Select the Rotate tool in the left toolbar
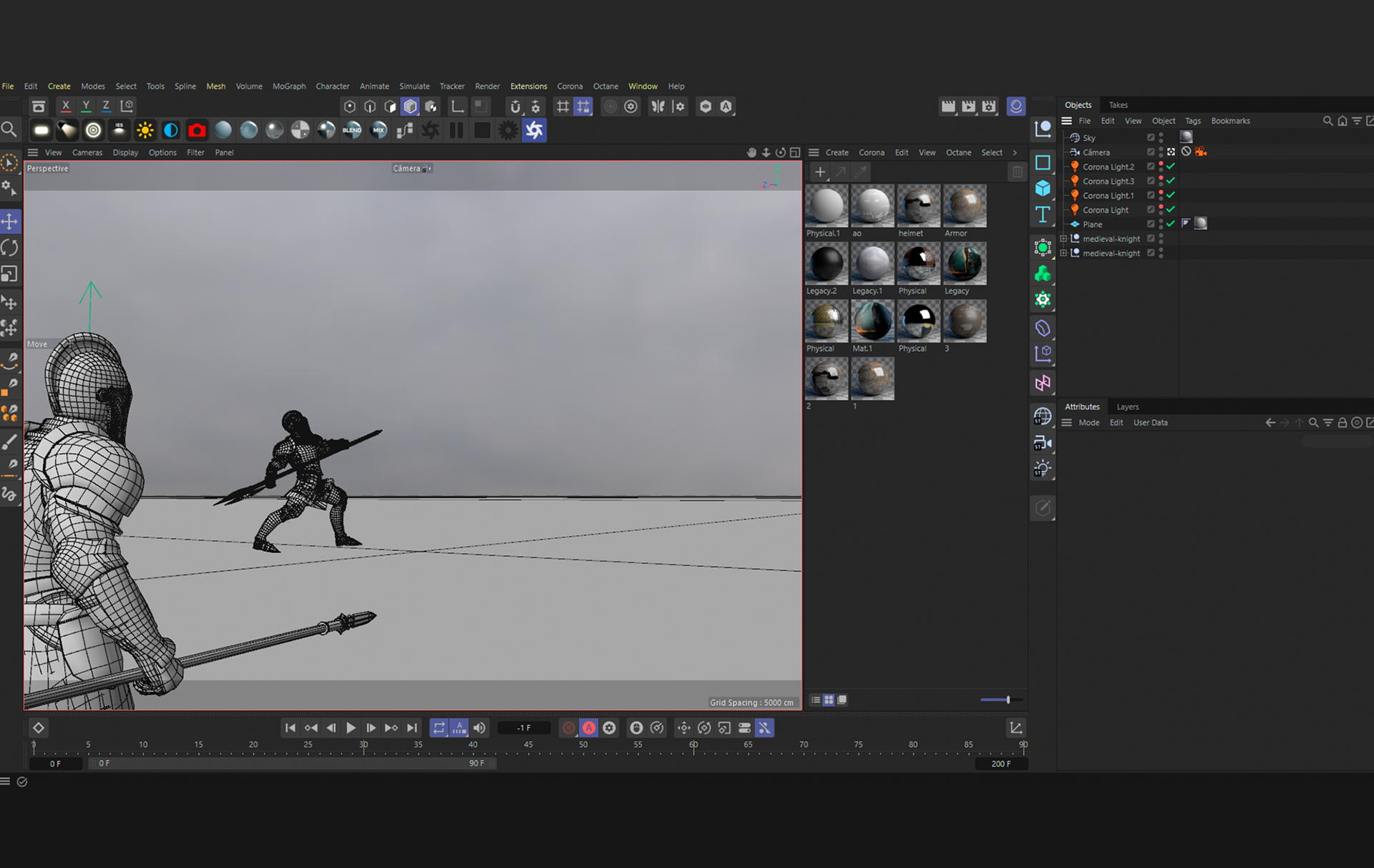The height and width of the screenshot is (868, 1374). (x=10, y=248)
